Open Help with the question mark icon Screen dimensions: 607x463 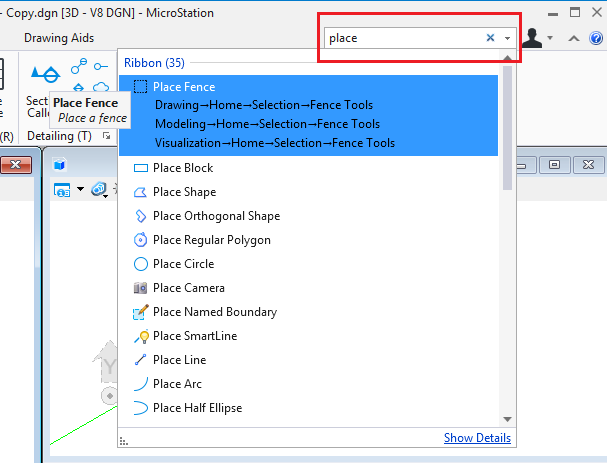point(596,38)
